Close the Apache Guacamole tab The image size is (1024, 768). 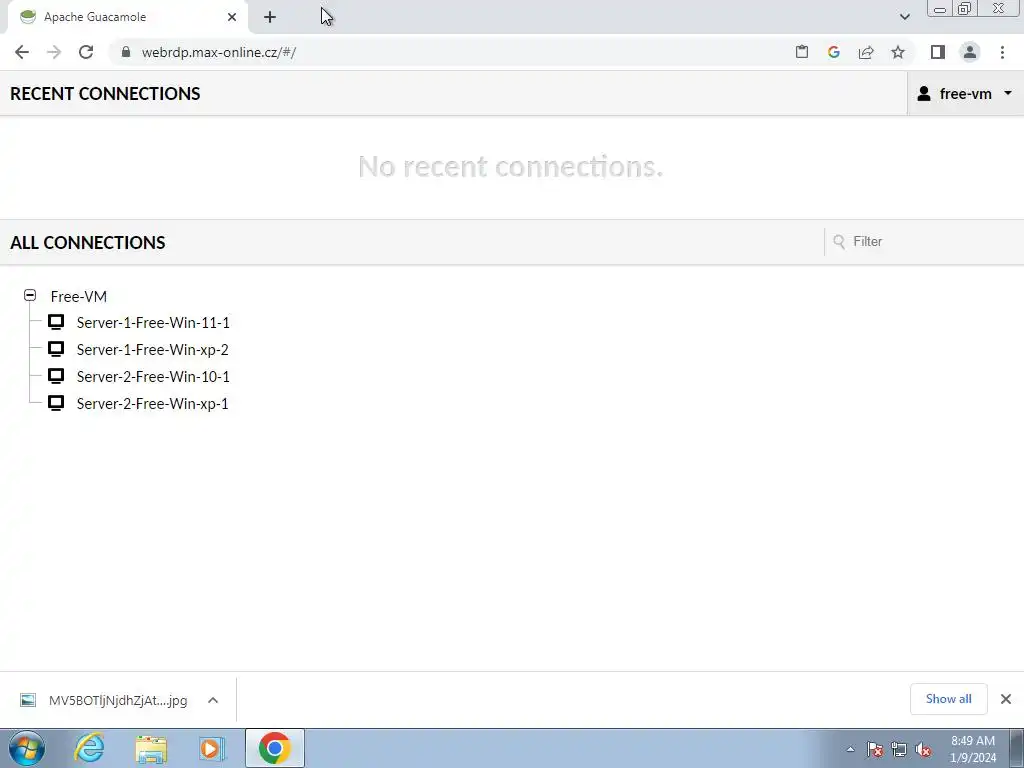(x=232, y=17)
